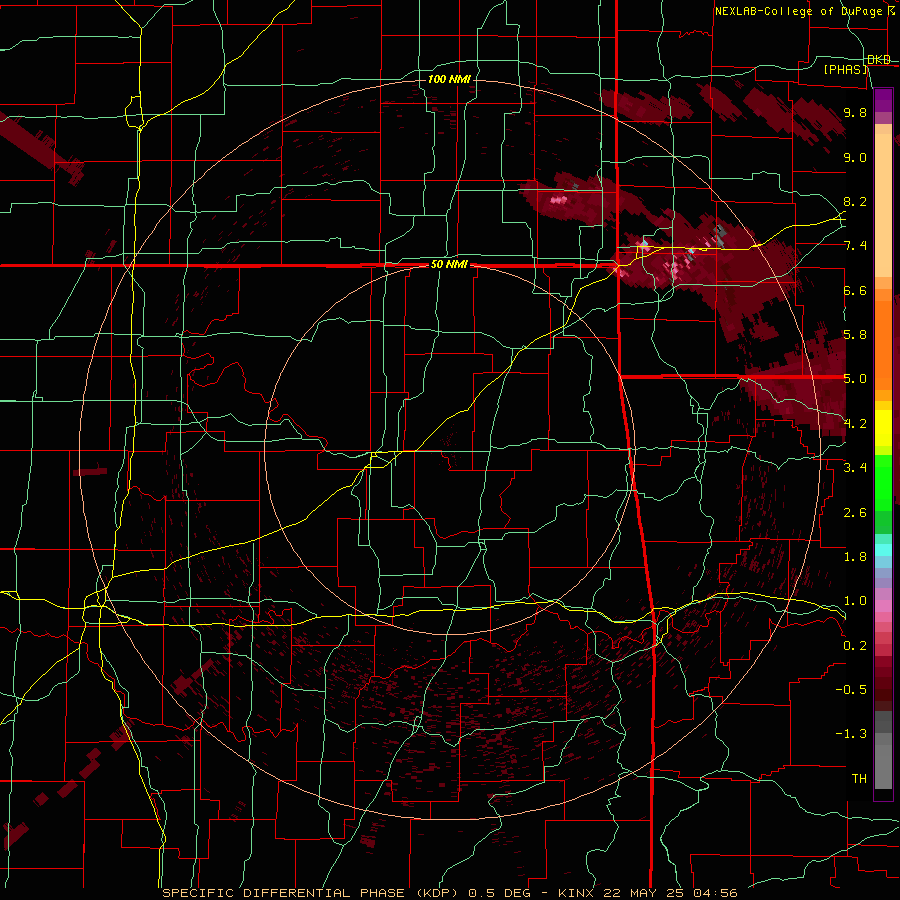Click the NEXLAB-College of DuPage label

798,11
